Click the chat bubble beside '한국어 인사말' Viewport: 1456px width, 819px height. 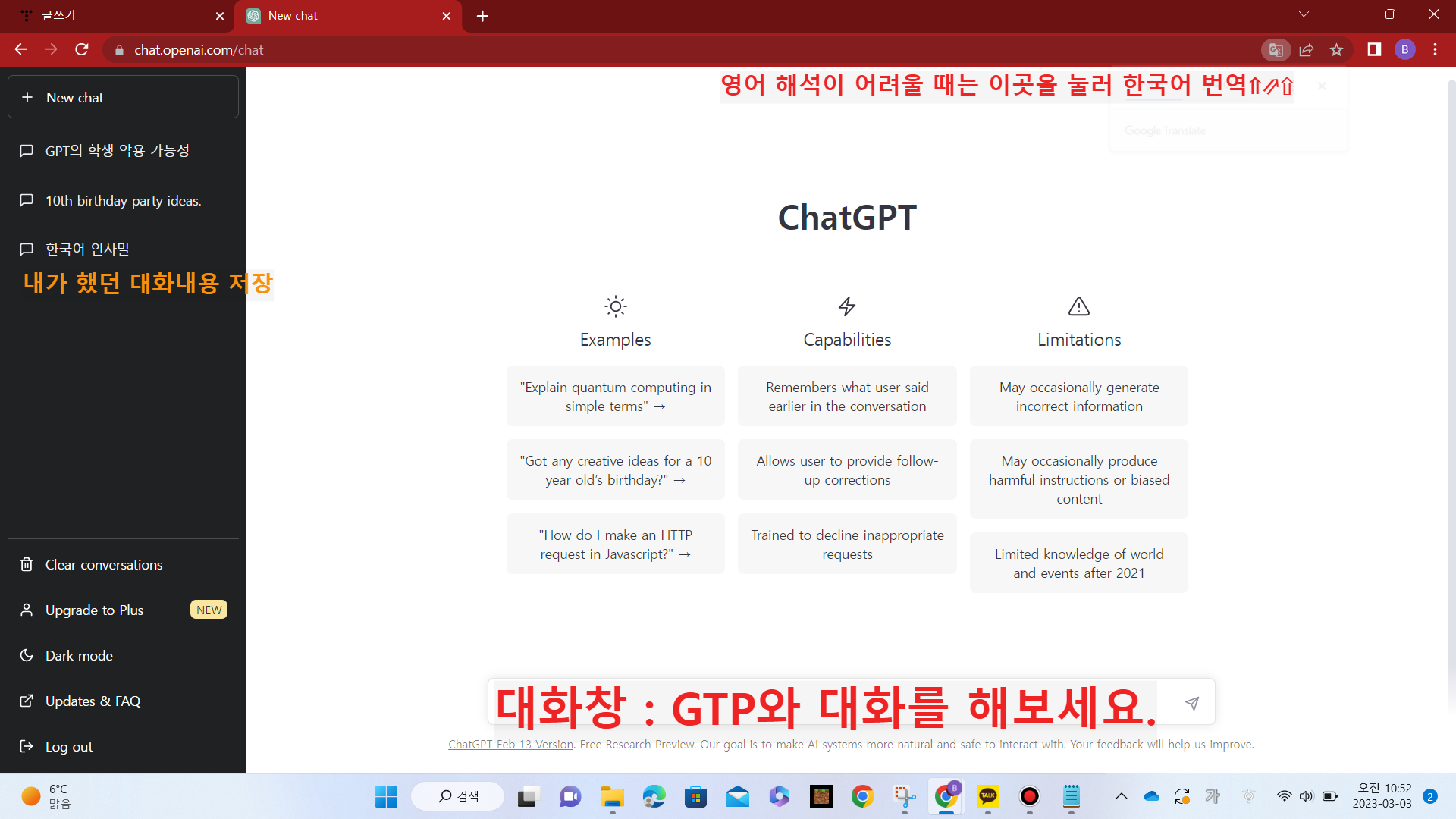[27, 249]
